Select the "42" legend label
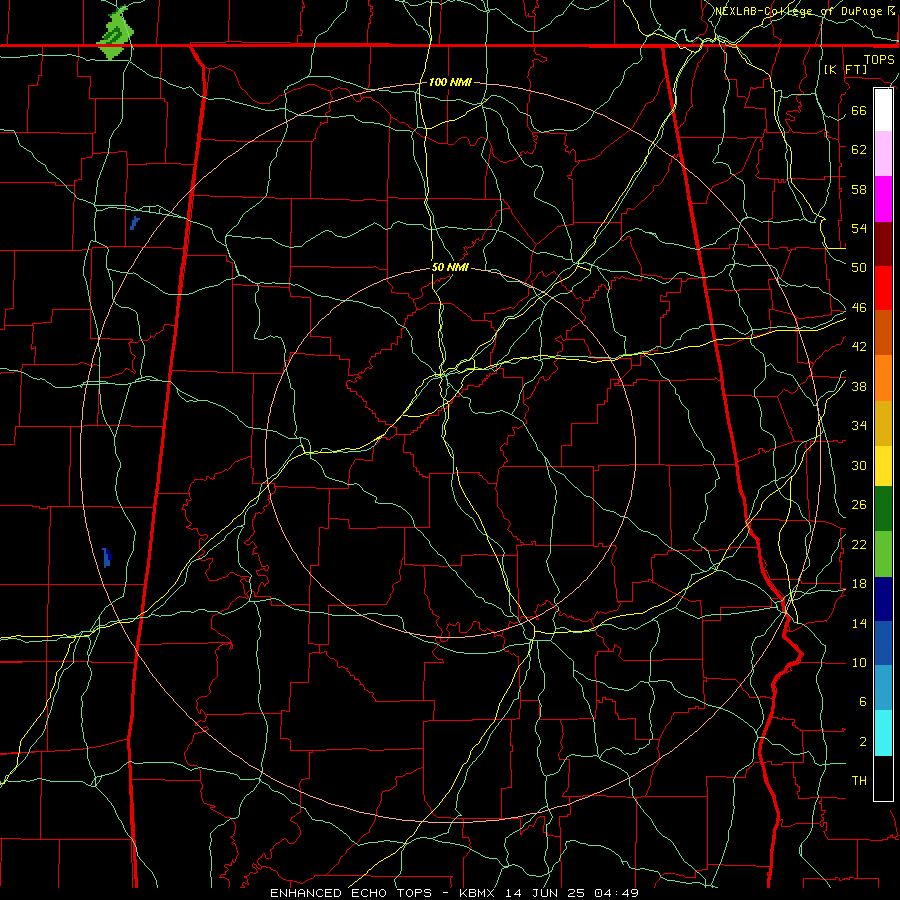Viewport: 900px width, 900px height. coord(859,347)
